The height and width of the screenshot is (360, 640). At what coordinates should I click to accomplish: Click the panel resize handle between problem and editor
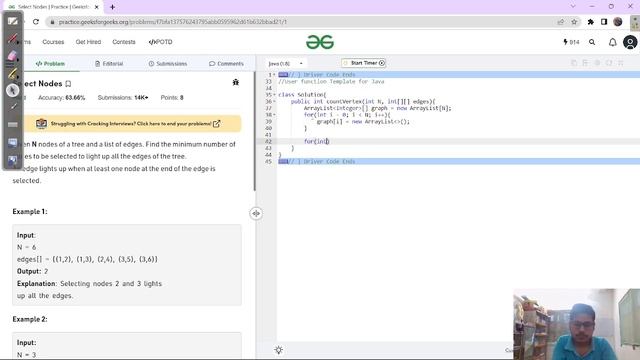256,213
